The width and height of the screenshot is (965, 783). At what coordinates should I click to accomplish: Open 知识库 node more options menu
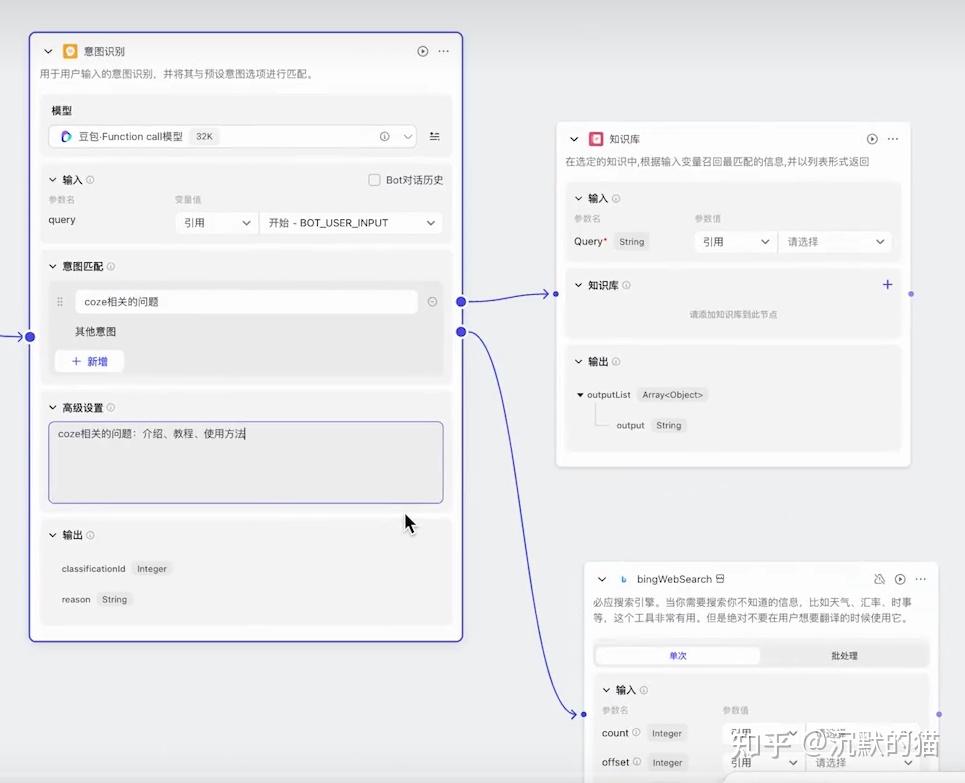893,139
